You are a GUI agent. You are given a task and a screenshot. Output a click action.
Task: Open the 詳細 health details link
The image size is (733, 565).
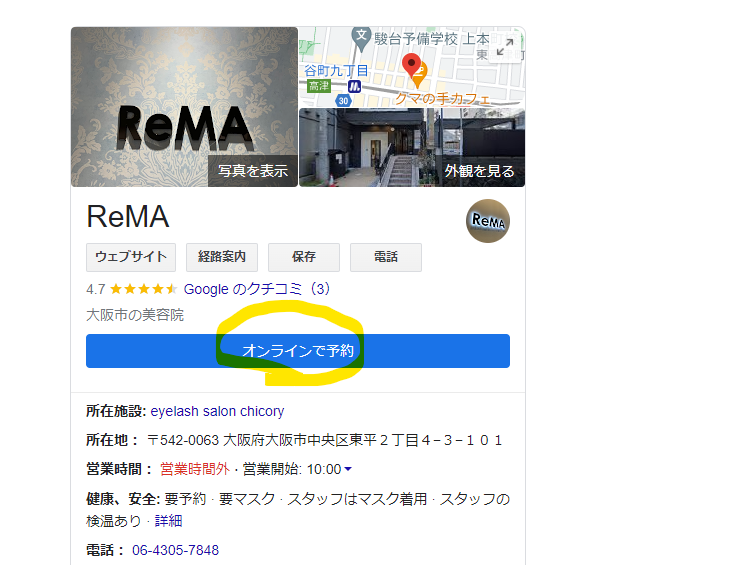click(168, 521)
